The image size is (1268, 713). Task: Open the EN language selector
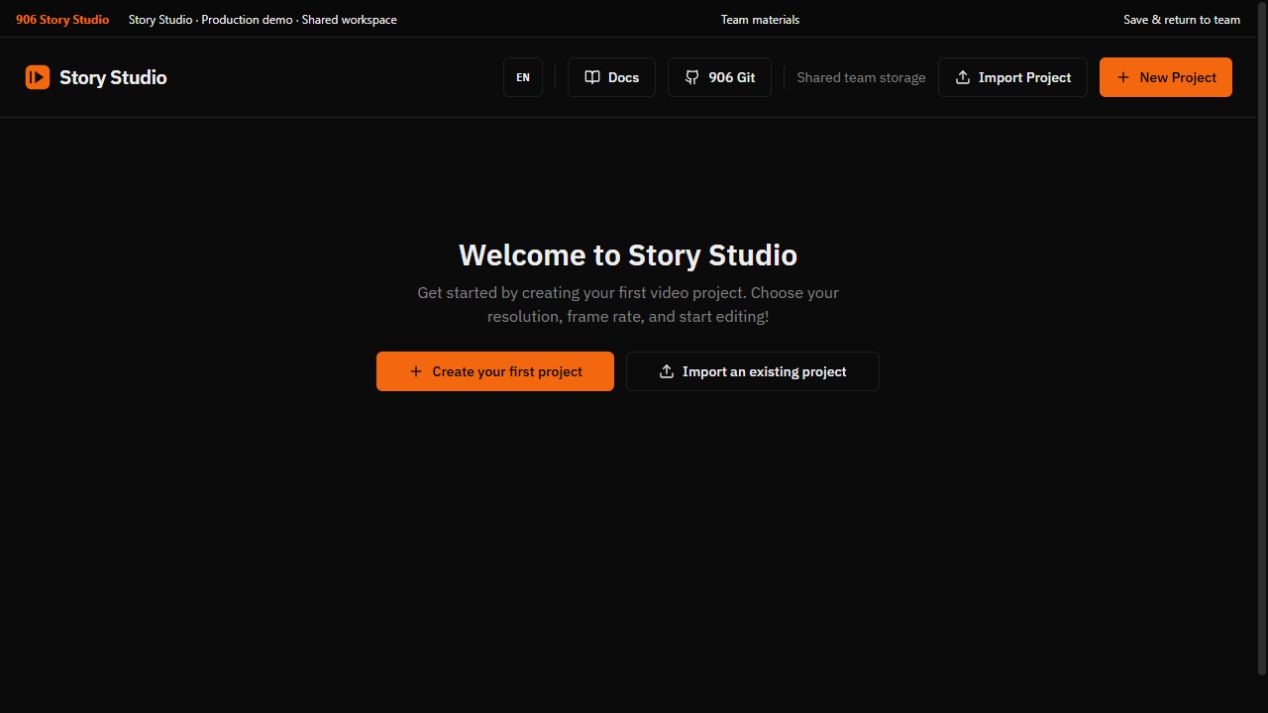point(523,77)
